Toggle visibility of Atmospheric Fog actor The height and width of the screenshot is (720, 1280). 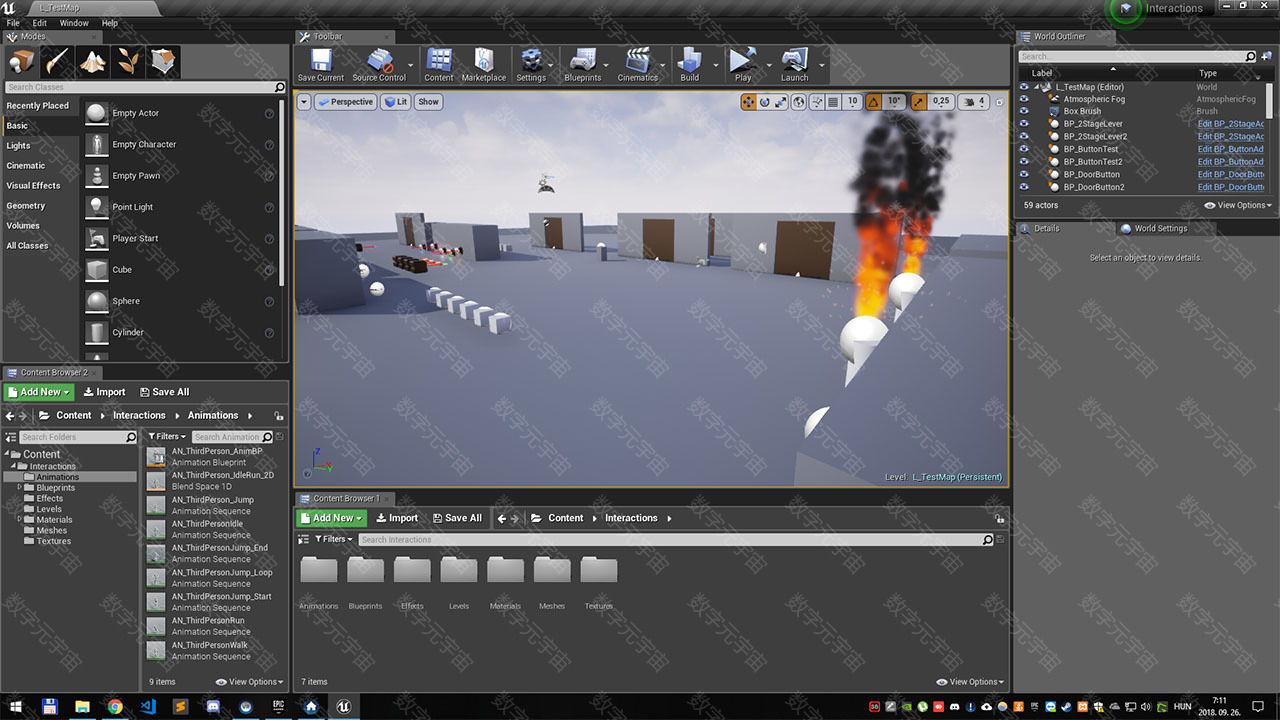(1024, 99)
